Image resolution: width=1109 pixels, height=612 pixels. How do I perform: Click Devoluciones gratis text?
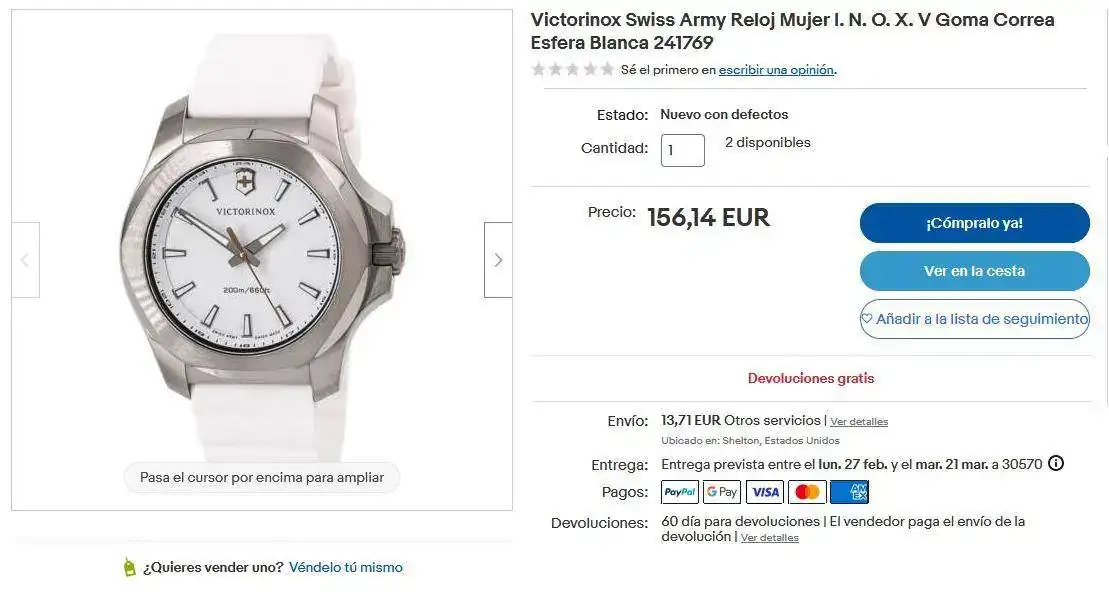(x=811, y=379)
